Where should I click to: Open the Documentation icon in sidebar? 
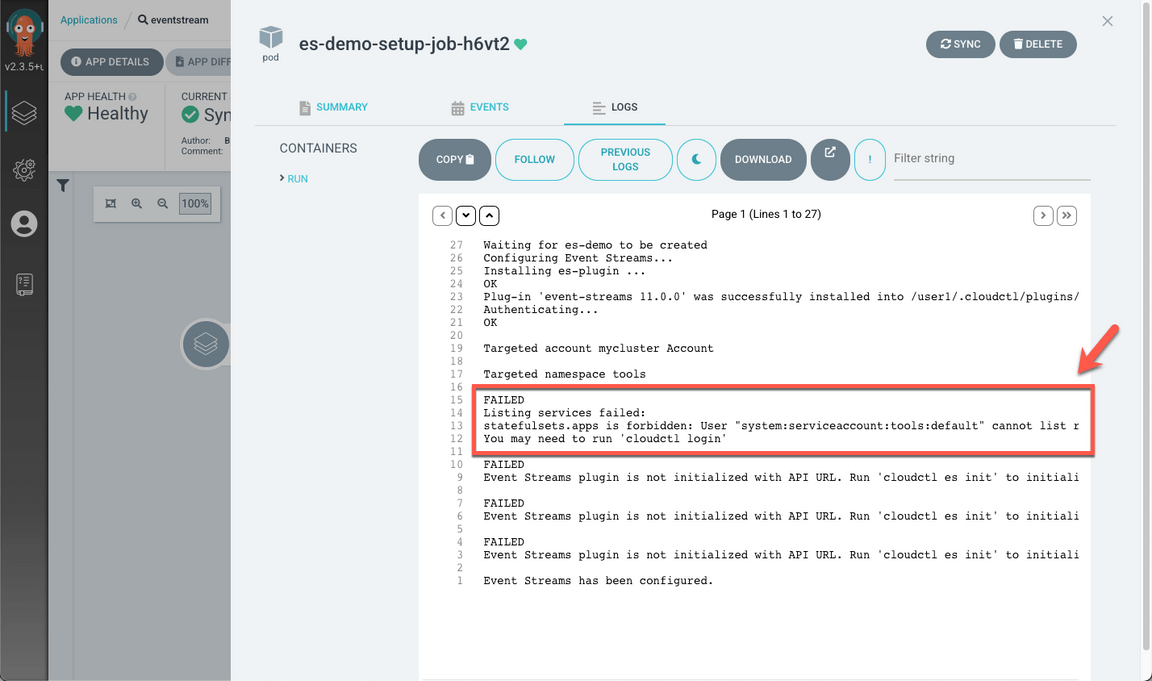click(24, 284)
